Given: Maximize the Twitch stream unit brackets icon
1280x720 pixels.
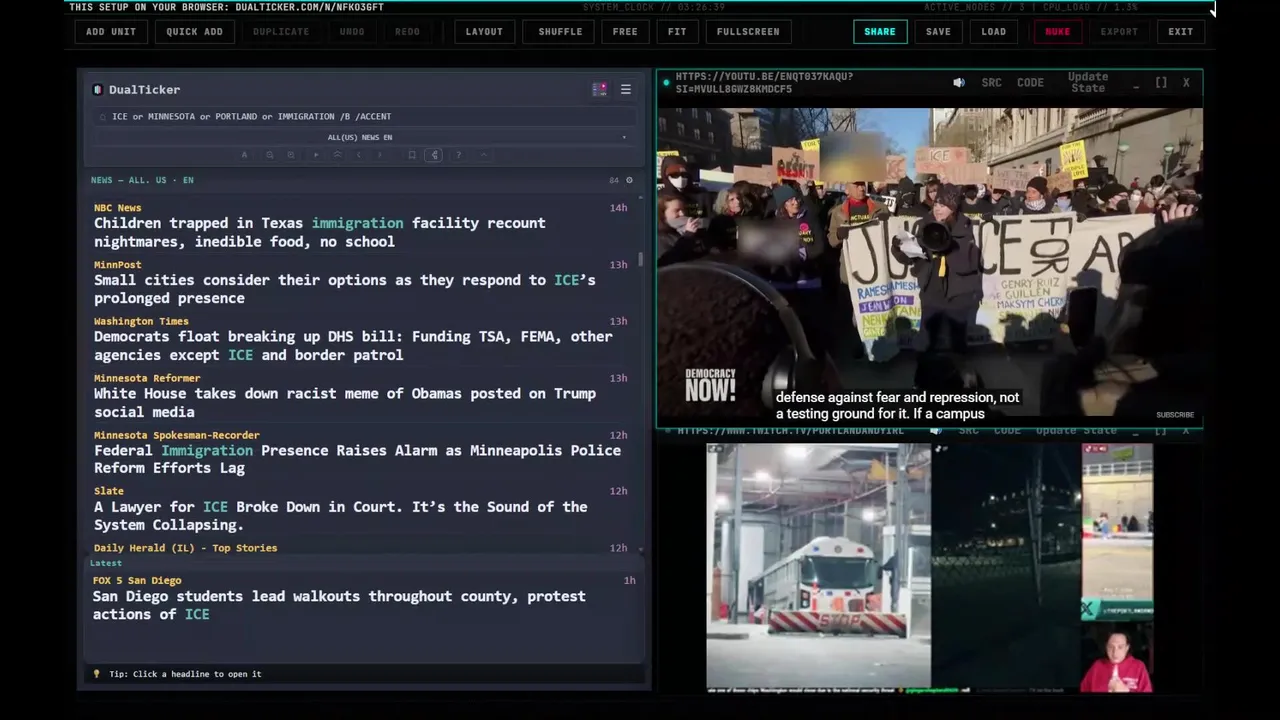Looking at the screenshot, I should tap(1160, 431).
